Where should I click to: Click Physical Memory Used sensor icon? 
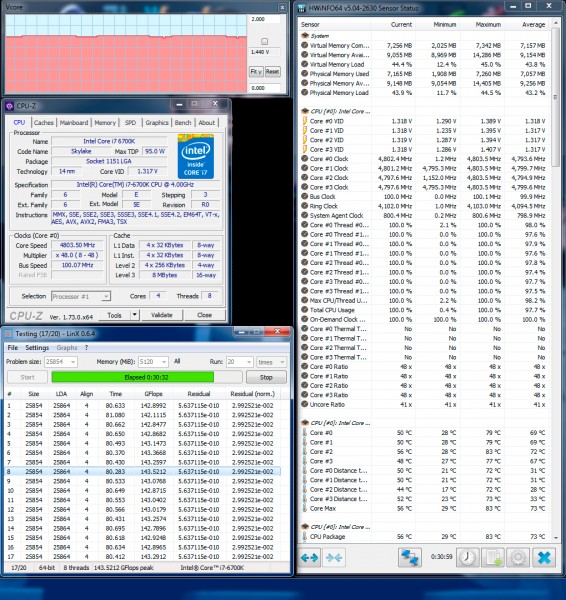305,73
